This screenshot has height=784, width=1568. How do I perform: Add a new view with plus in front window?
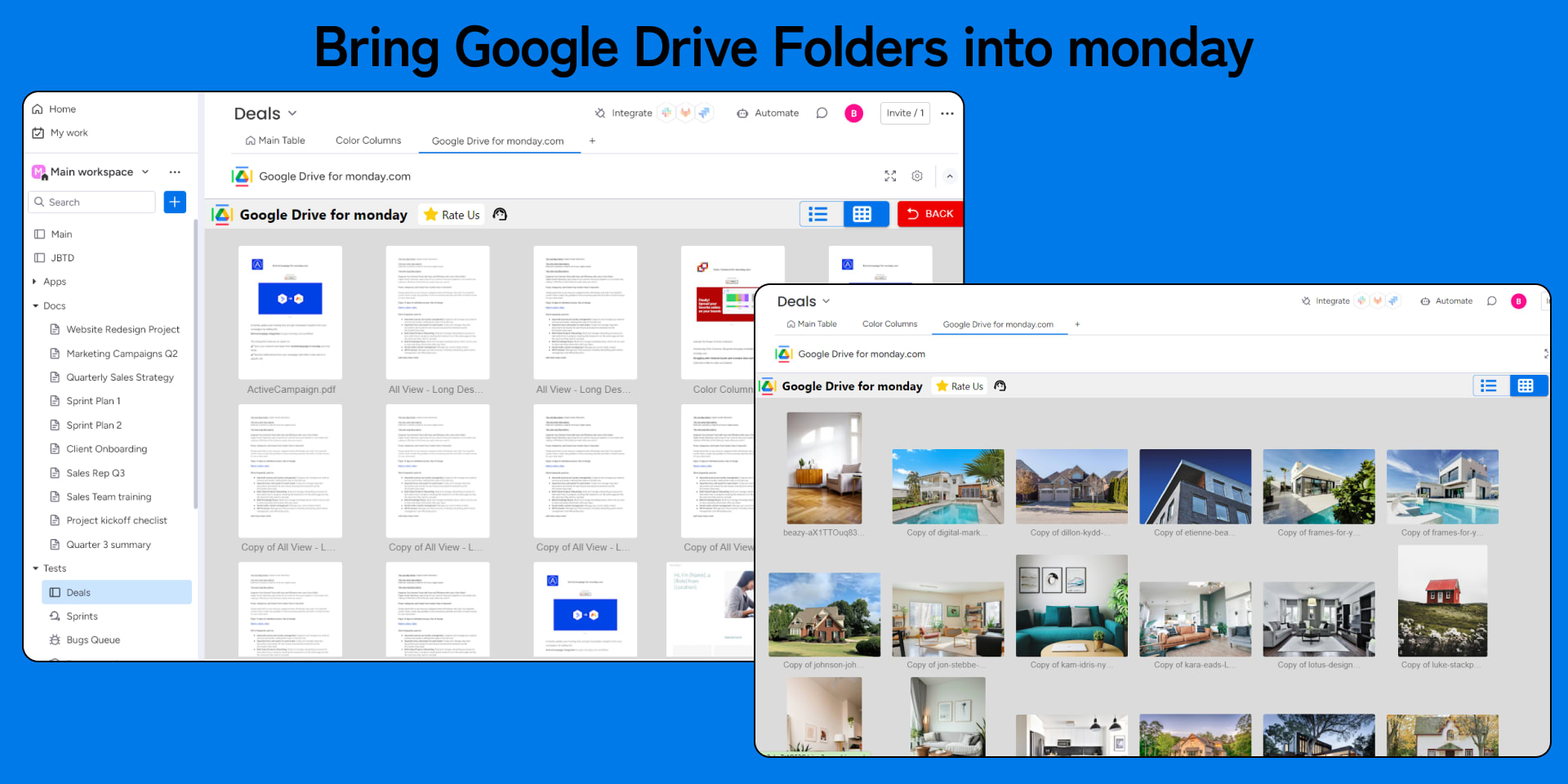tap(1077, 324)
